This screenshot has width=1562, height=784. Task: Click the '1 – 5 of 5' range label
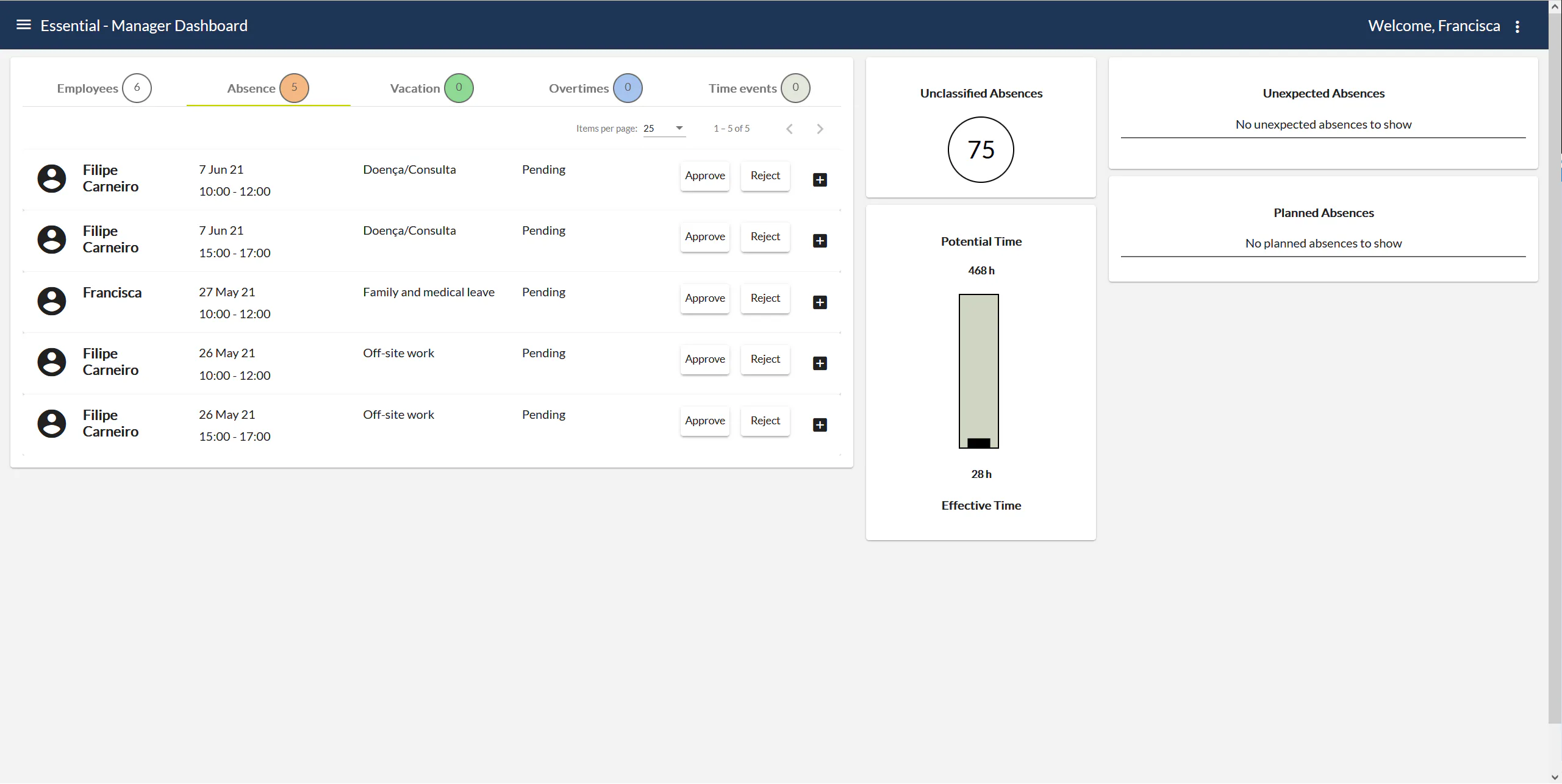tap(731, 129)
